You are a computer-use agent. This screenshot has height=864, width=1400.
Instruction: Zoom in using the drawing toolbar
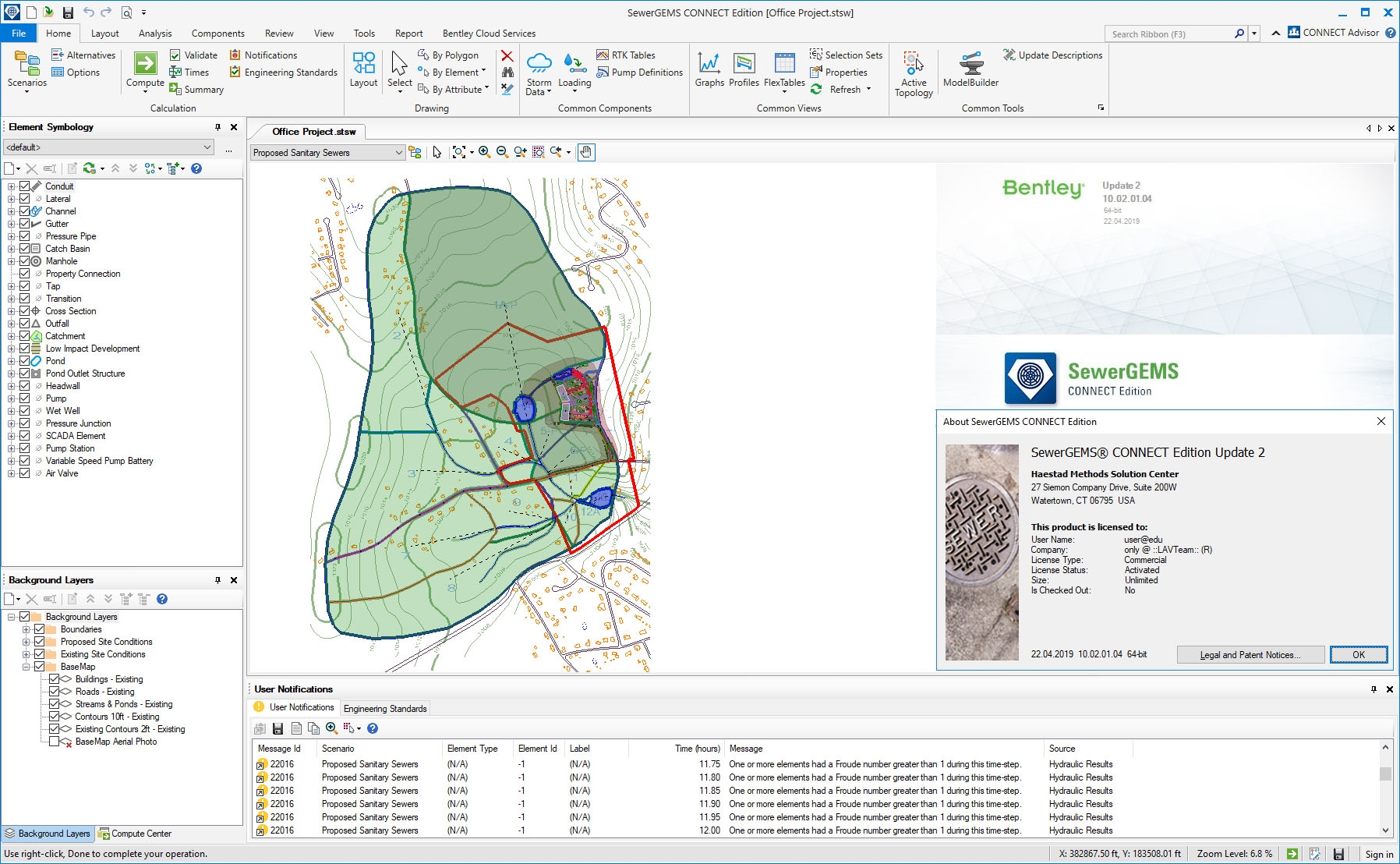[x=484, y=152]
